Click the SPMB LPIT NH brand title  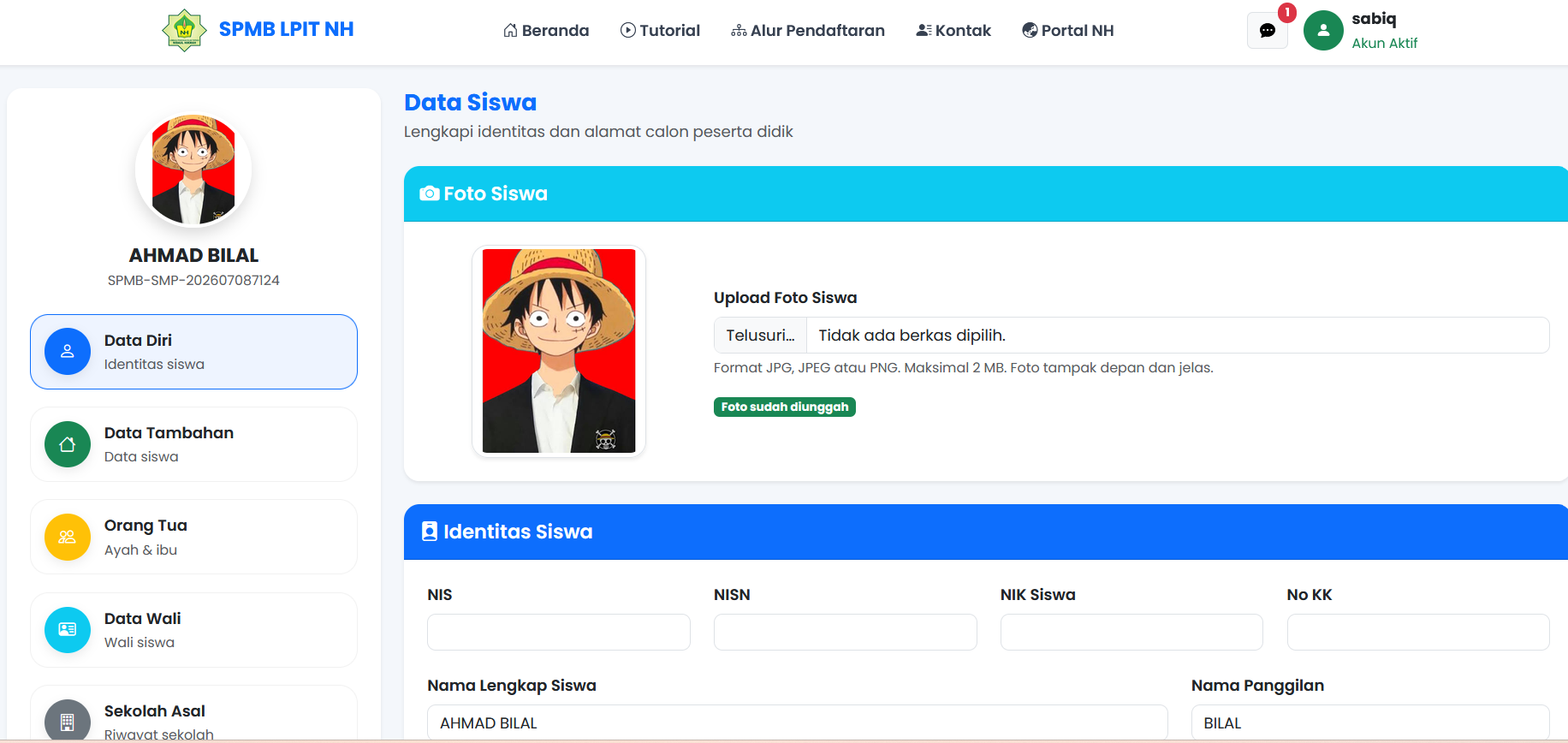point(286,29)
